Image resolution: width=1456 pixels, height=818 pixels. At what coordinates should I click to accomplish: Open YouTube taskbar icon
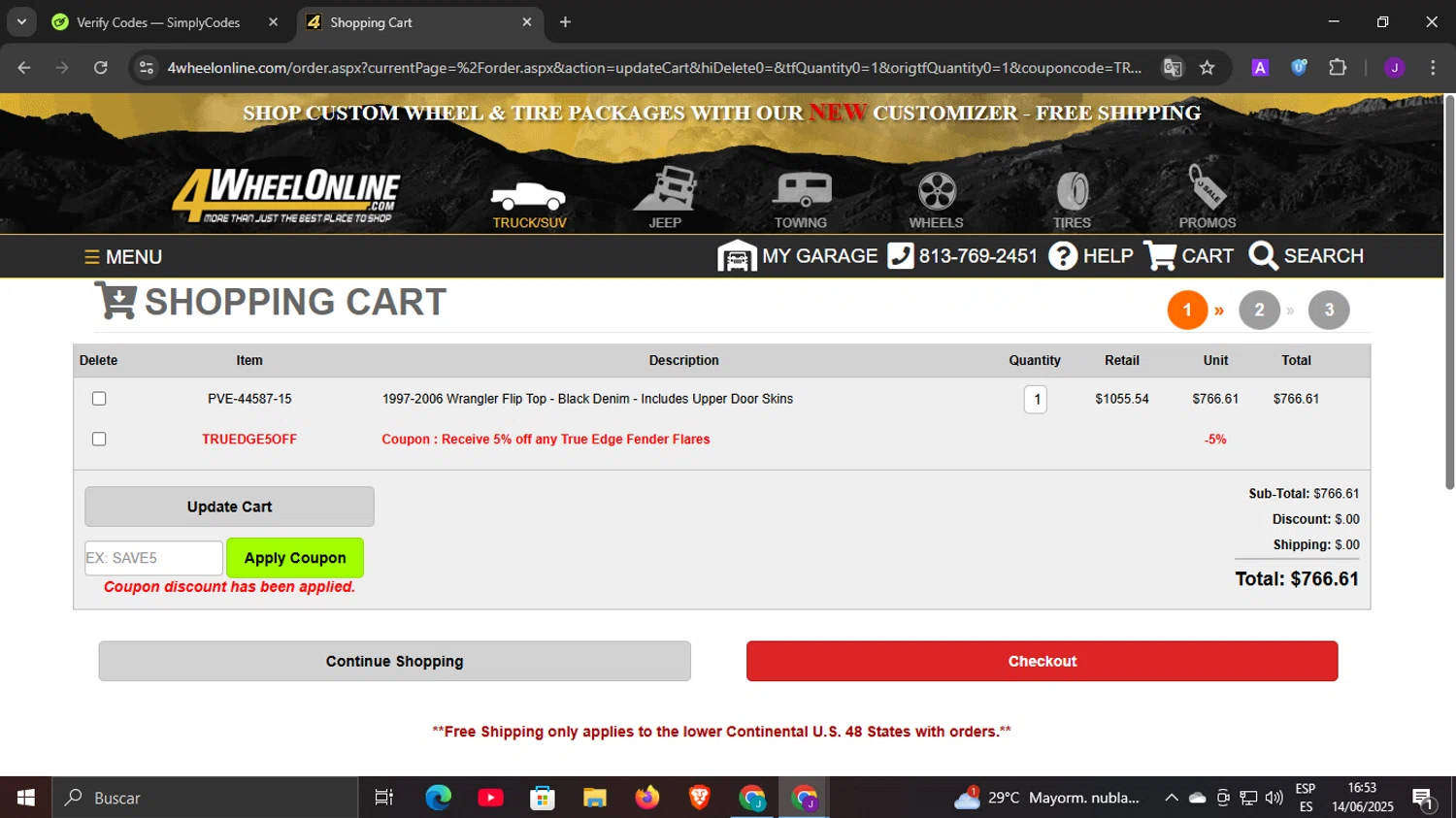pos(491,798)
